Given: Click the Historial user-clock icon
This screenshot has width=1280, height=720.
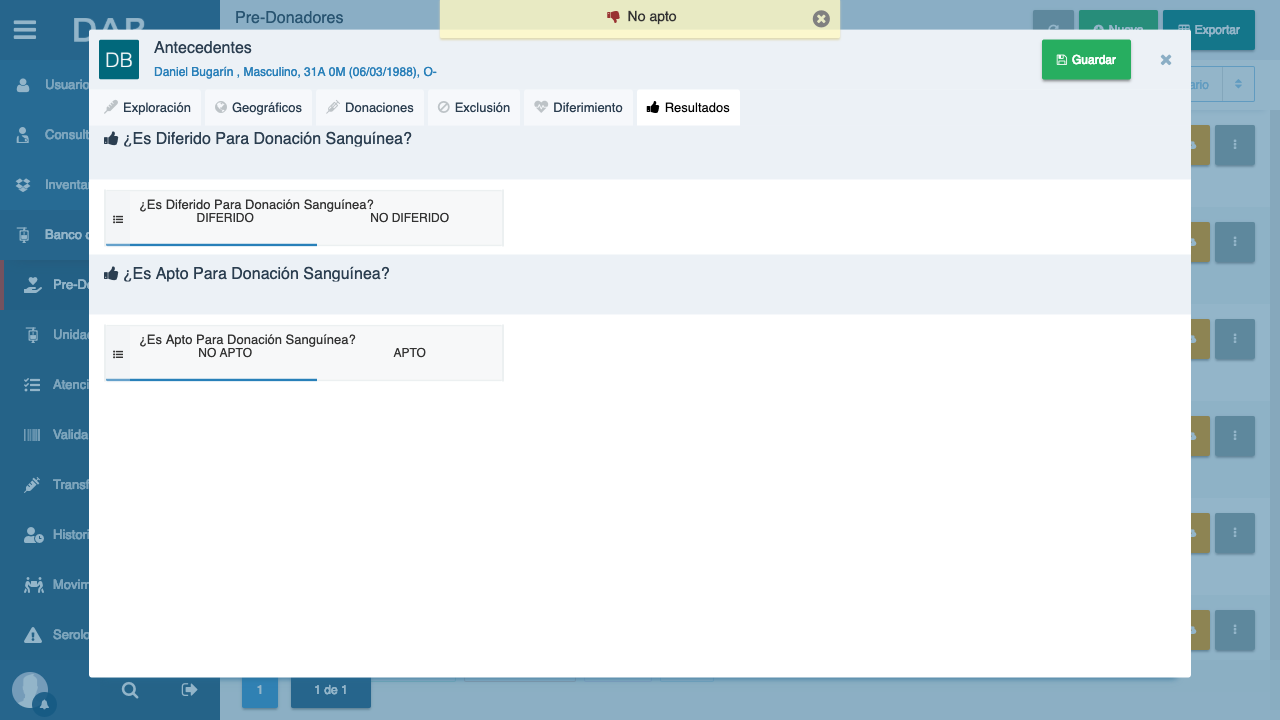Looking at the screenshot, I should tap(33, 535).
